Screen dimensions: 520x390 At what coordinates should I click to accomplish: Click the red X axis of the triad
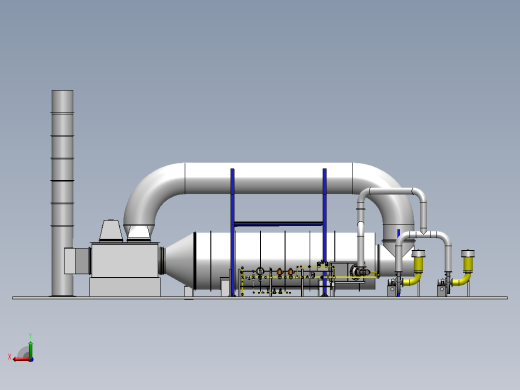point(22,359)
